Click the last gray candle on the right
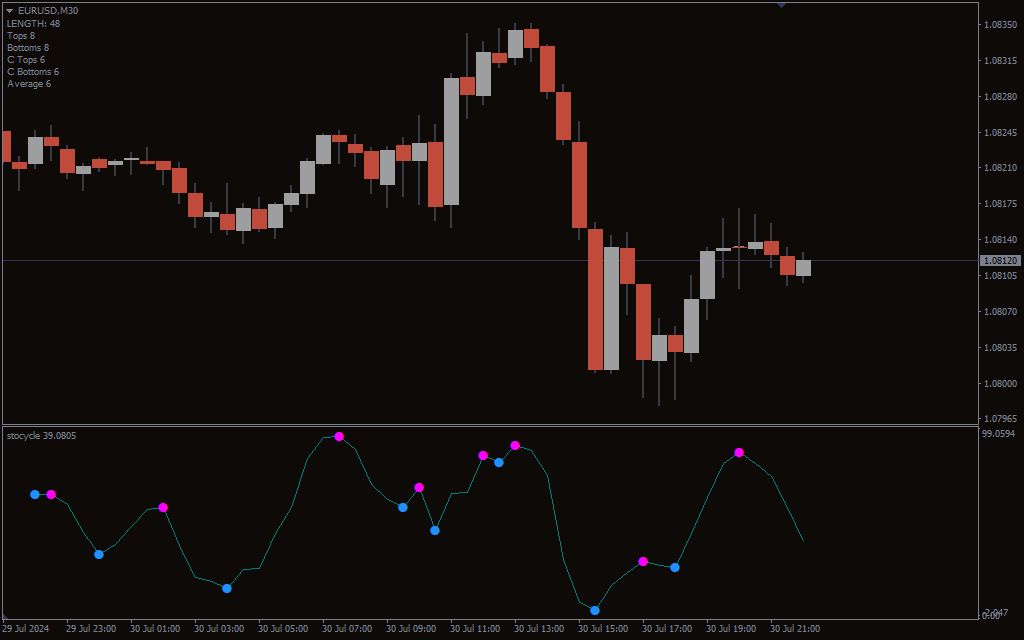This screenshot has height=640, width=1024. pyautogui.click(x=803, y=267)
